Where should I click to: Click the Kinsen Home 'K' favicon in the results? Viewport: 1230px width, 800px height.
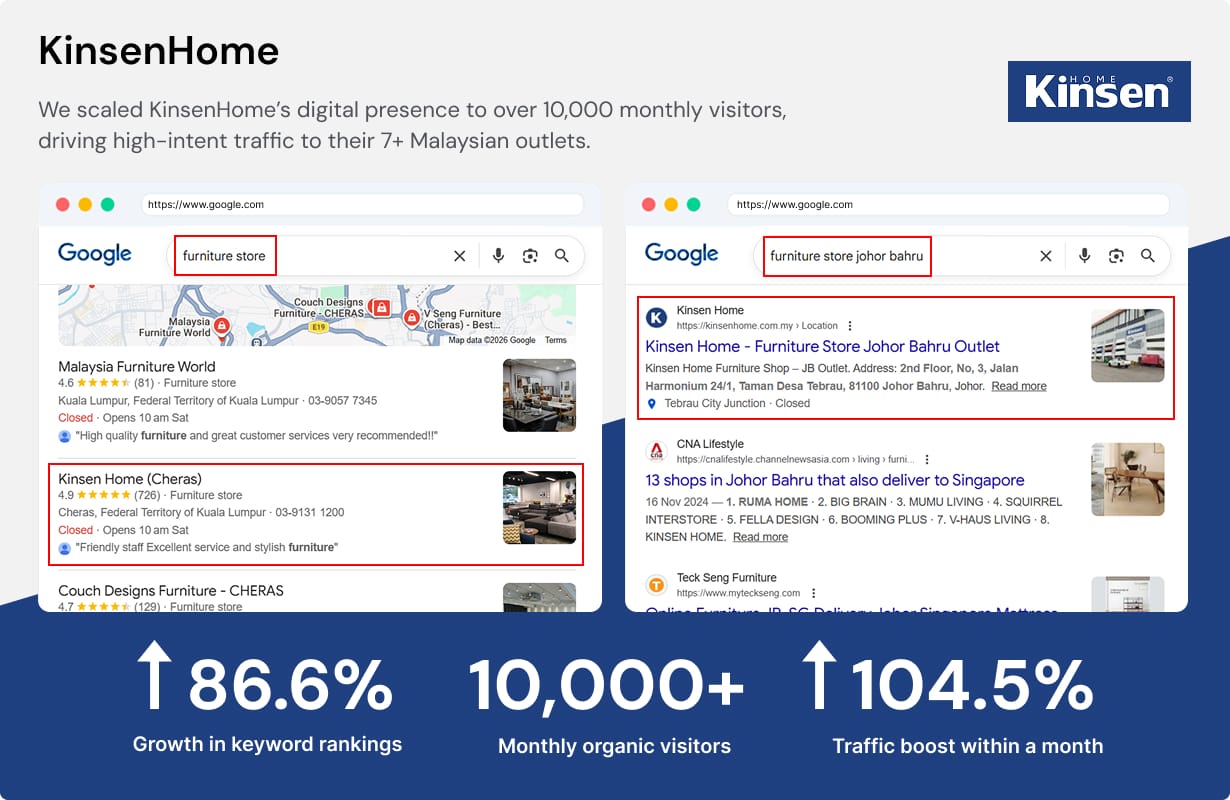657,318
